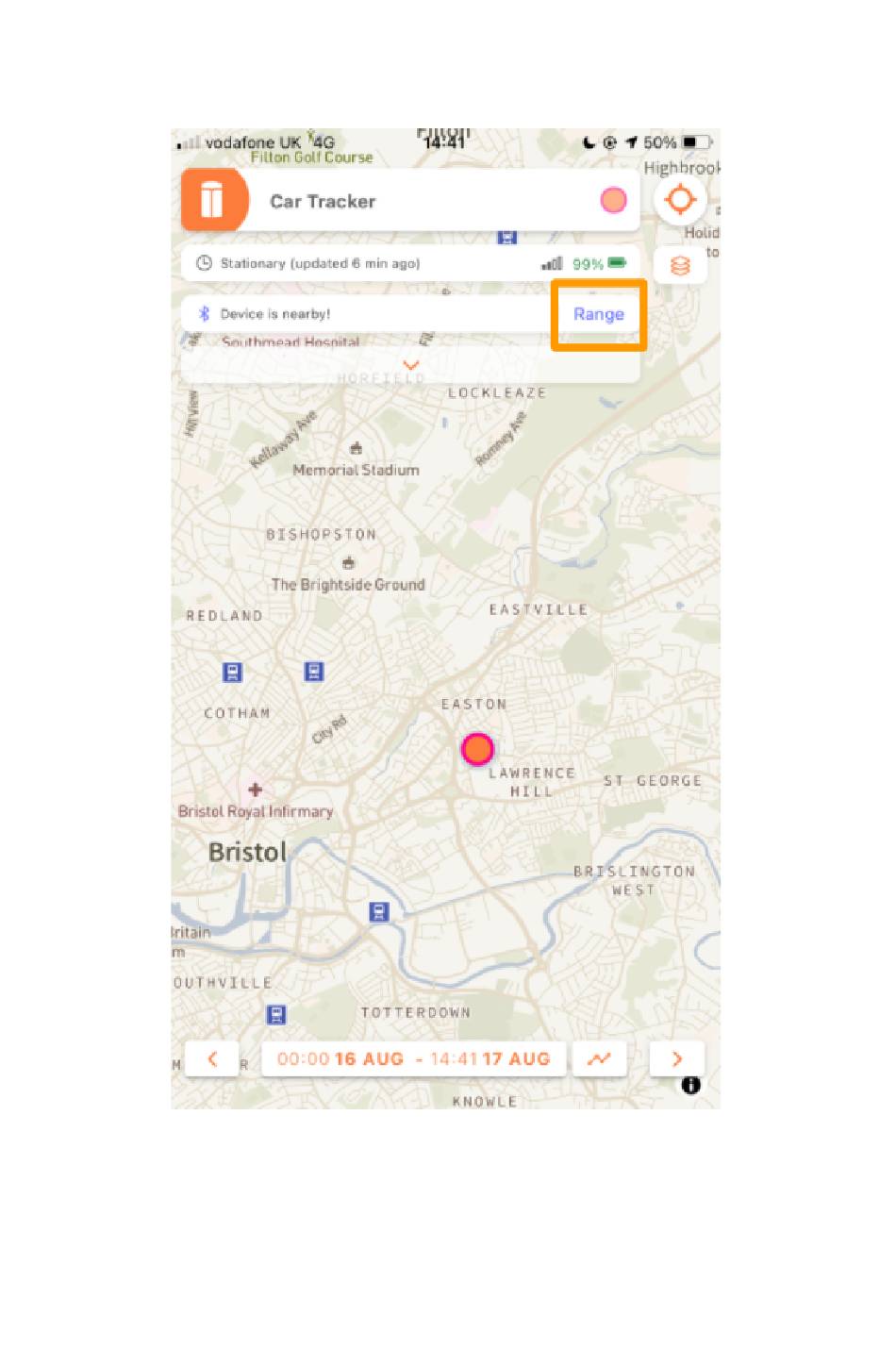Open the route graph line icon
The width and height of the screenshot is (896, 1348).
coord(599,1058)
